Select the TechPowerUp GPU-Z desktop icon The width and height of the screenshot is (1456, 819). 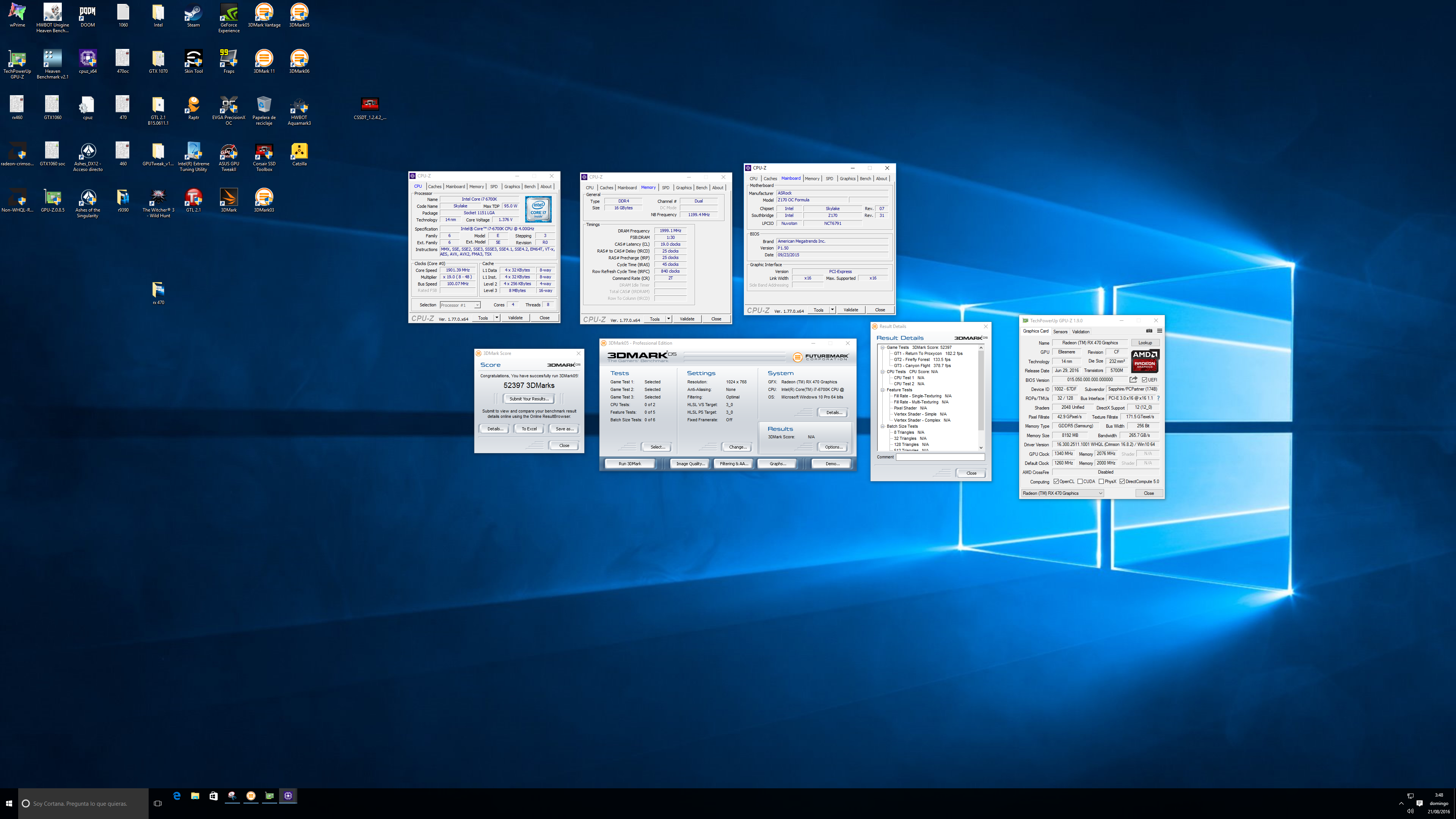point(17,64)
